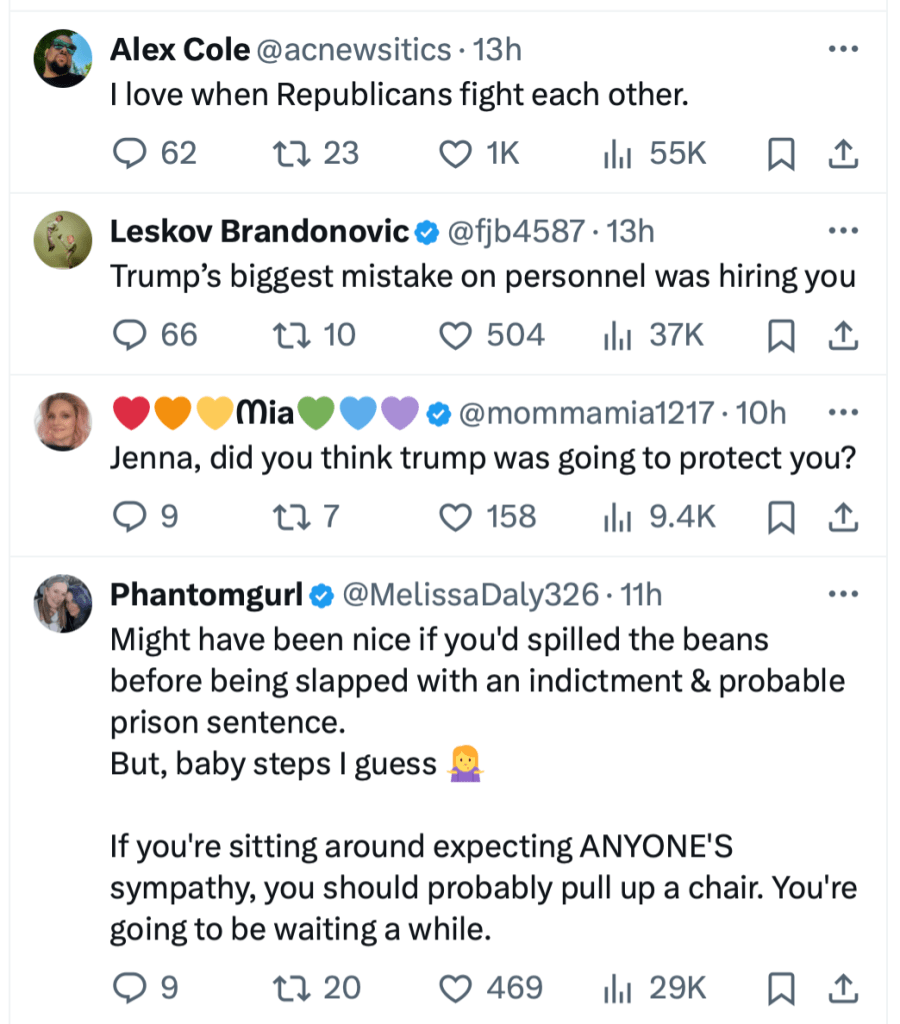The image size is (900, 1024).
Task: Share Alex Cole's tweet
Action: 843,153
